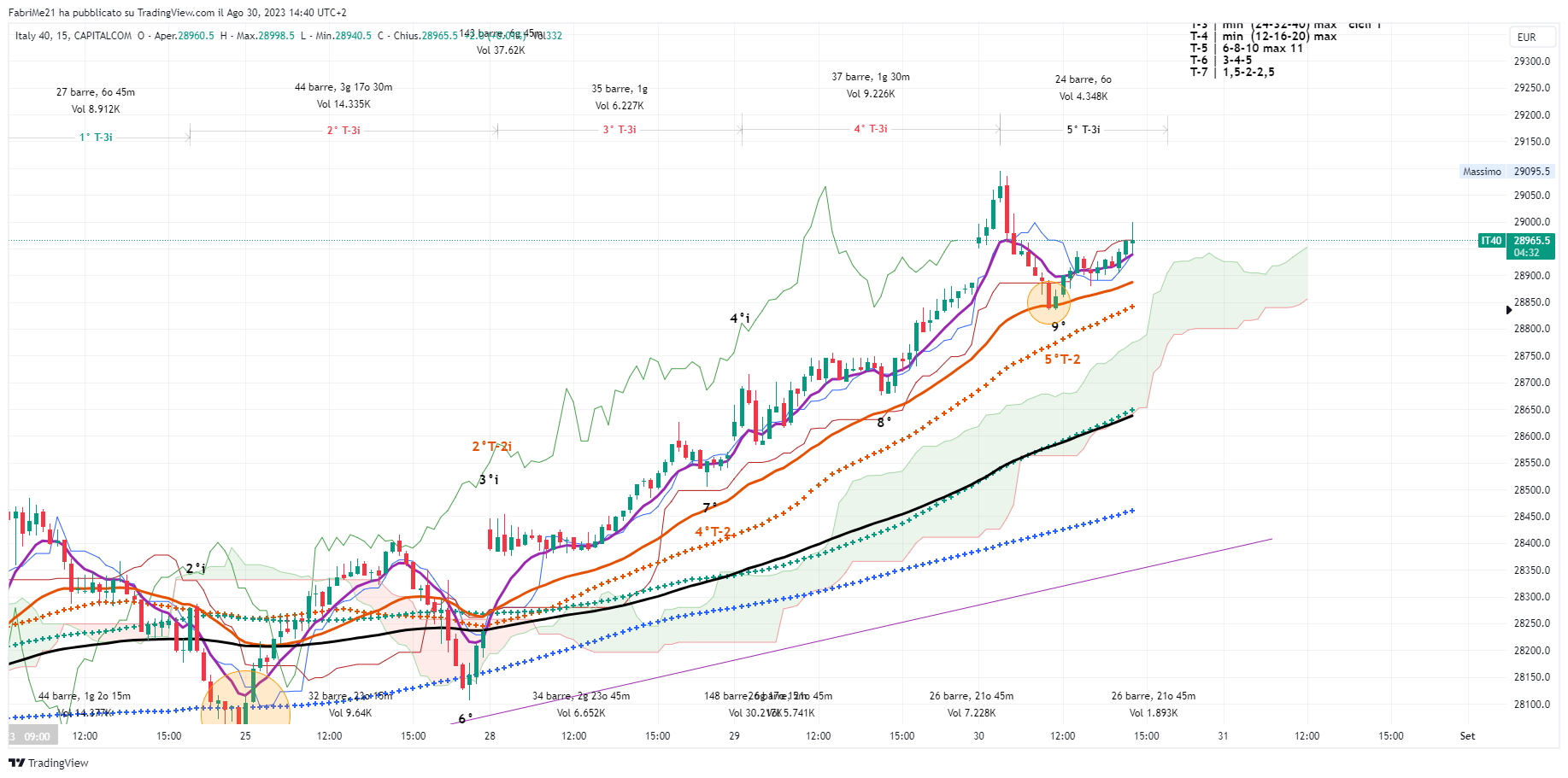
Task: Click the '6°' marker near the bottom
Action: click(x=465, y=719)
